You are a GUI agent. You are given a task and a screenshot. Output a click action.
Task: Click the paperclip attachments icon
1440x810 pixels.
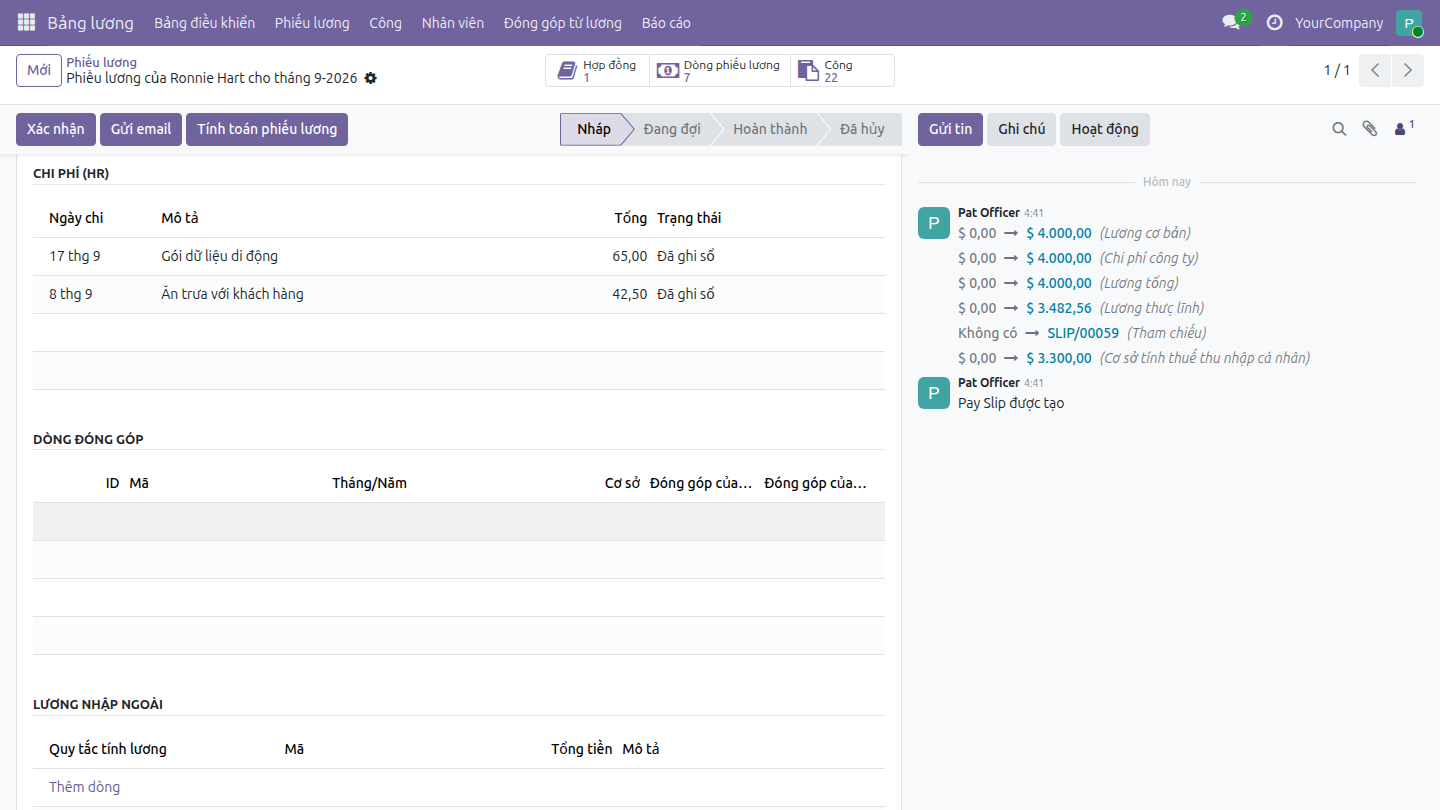click(x=1370, y=129)
